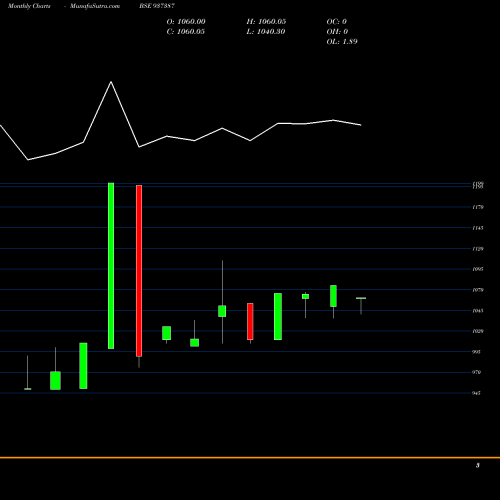Viewport: 500px width, 500px height.
Task: Click the 995 price axis label
Action: coord(477,352)
